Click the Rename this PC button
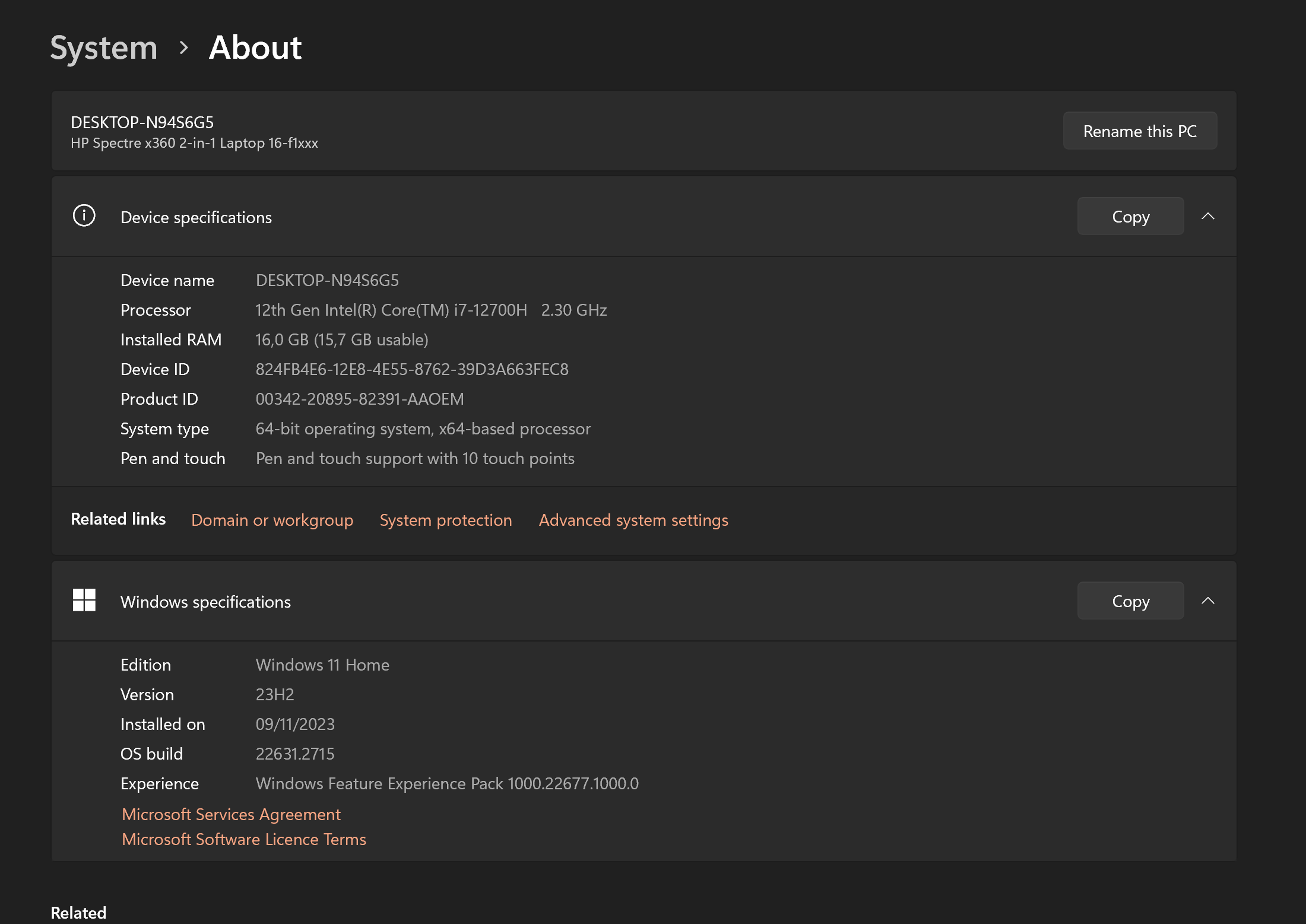 point(1140,131)
